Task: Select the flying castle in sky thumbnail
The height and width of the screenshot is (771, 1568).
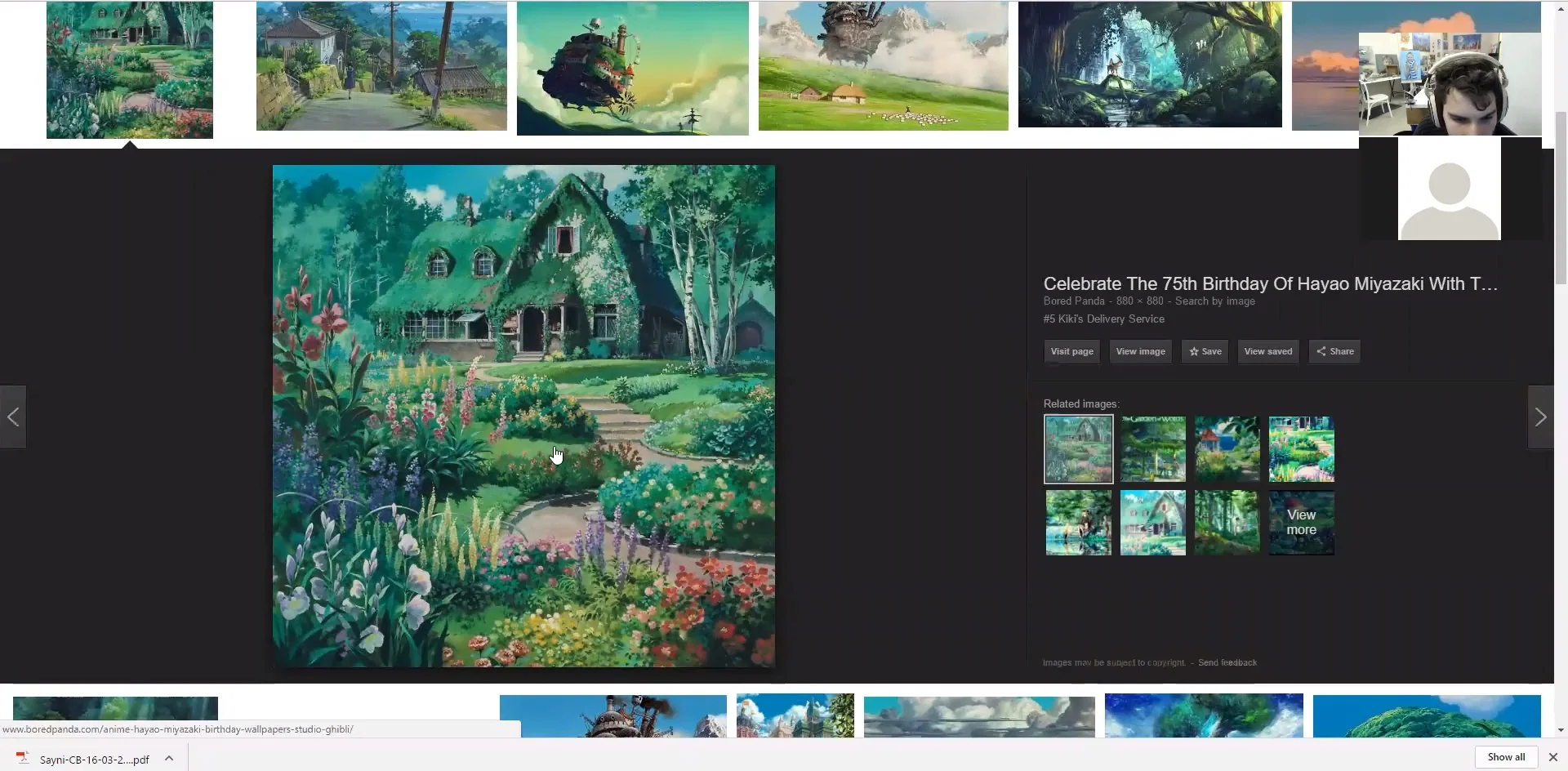Action: click(x=633, y=69)
